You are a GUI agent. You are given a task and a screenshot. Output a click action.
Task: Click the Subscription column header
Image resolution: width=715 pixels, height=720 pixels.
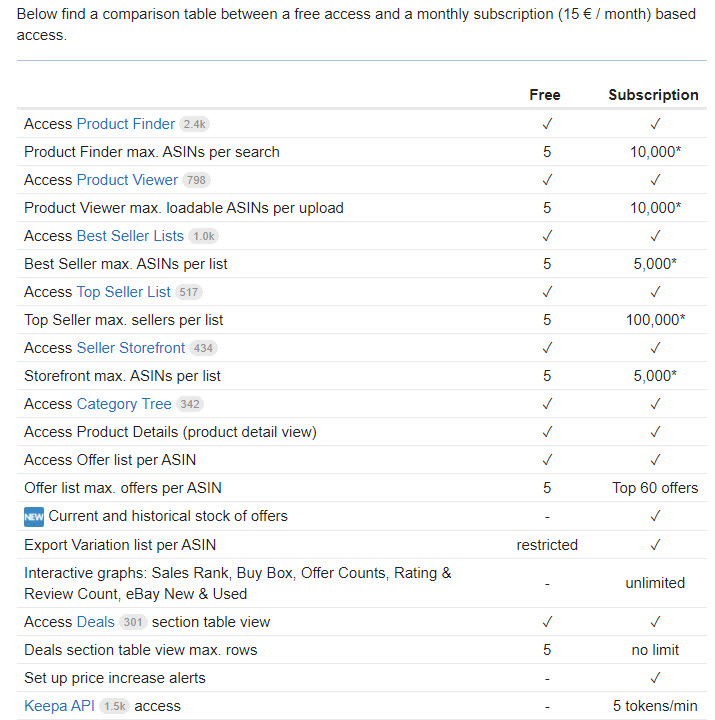pos(653,95)
